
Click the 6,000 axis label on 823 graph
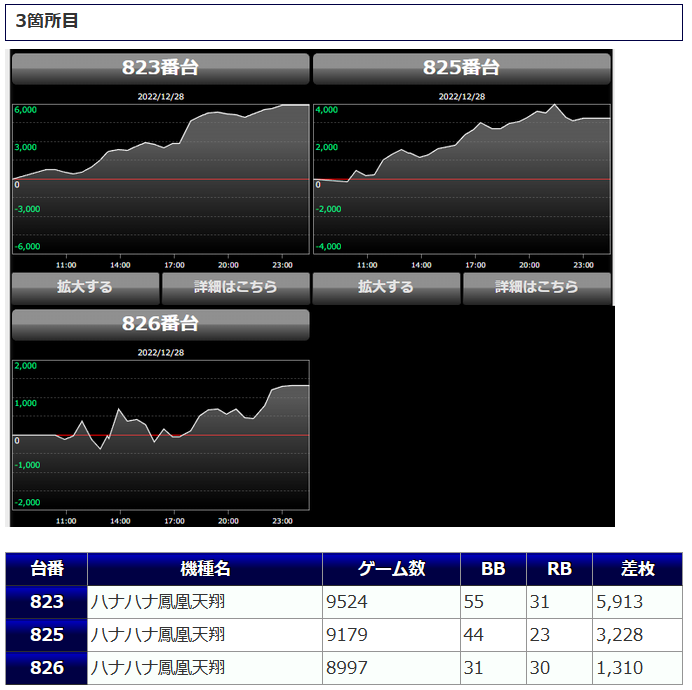pyautogui.click(x=26, y=110)
